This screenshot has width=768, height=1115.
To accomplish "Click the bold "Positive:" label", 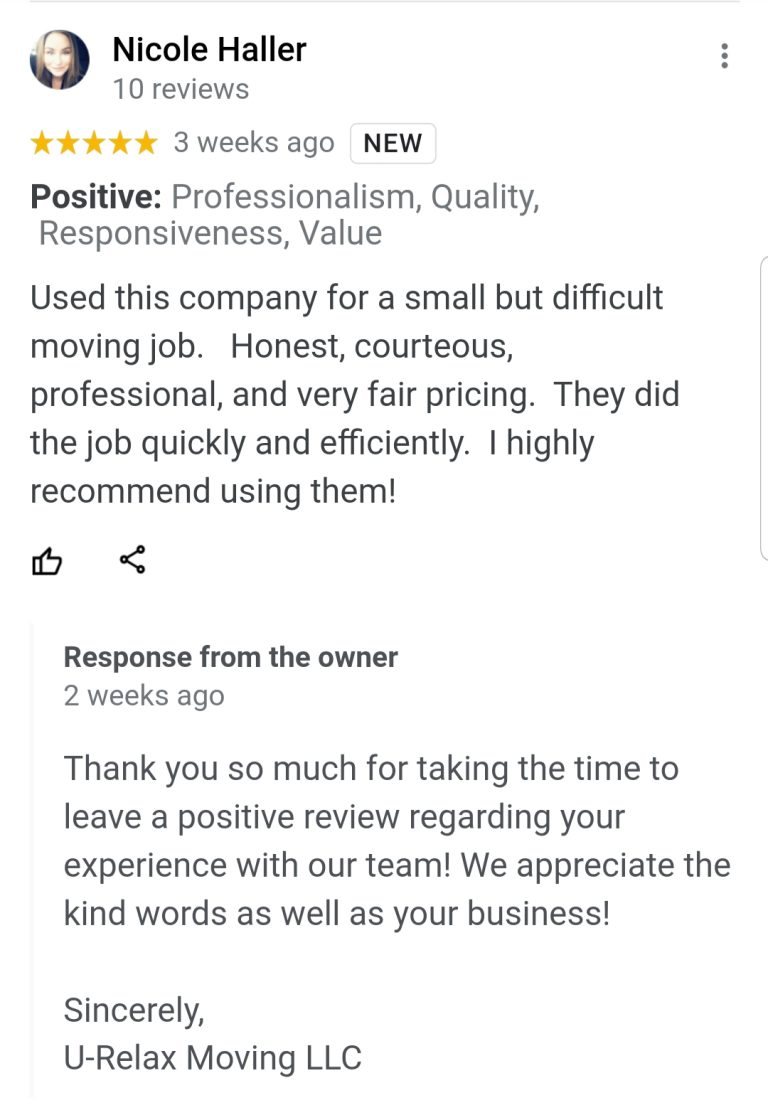I will (96, 197).
